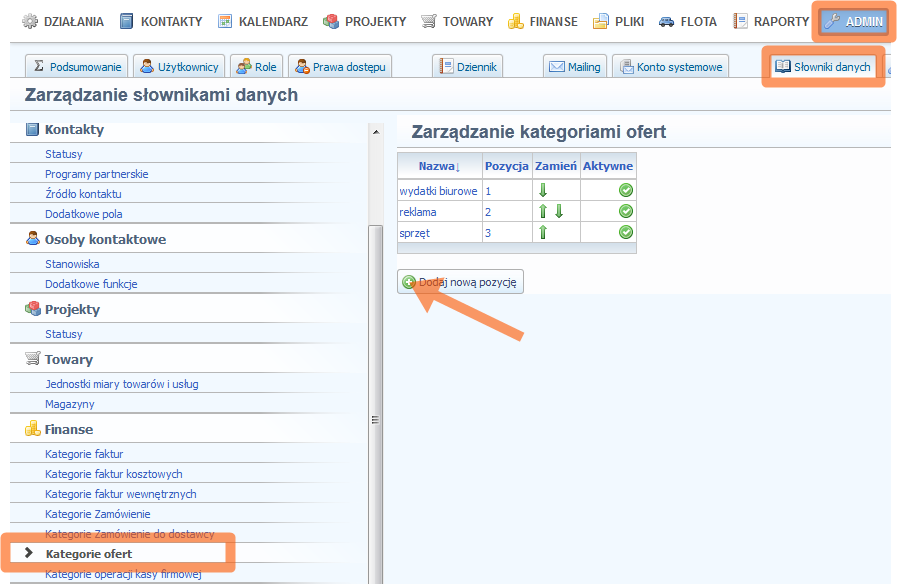Expand the selected Kategorie ofert item arrow
The width and height of the screenshot is (897, 584).
point(28,553)
